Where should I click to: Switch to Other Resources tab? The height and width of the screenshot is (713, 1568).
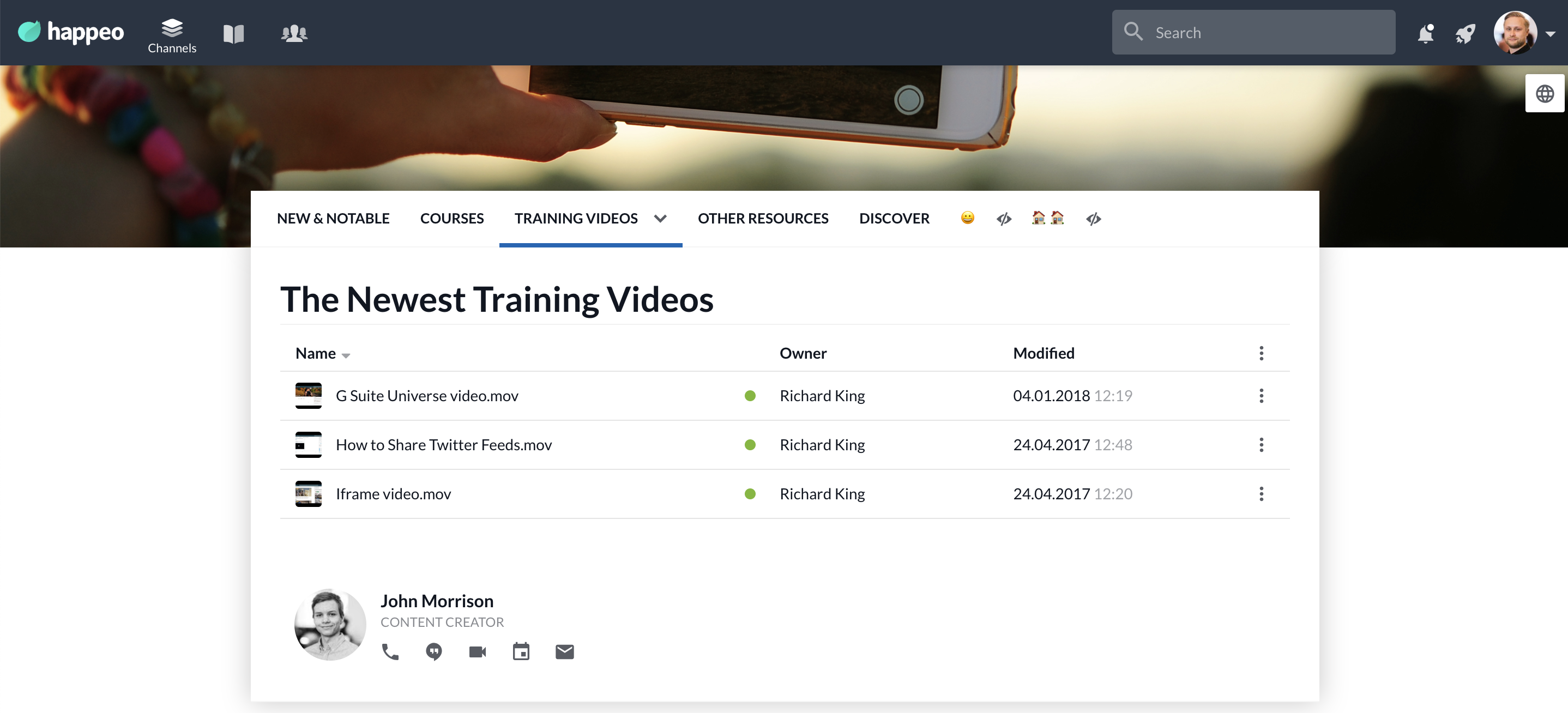(763, 219)
